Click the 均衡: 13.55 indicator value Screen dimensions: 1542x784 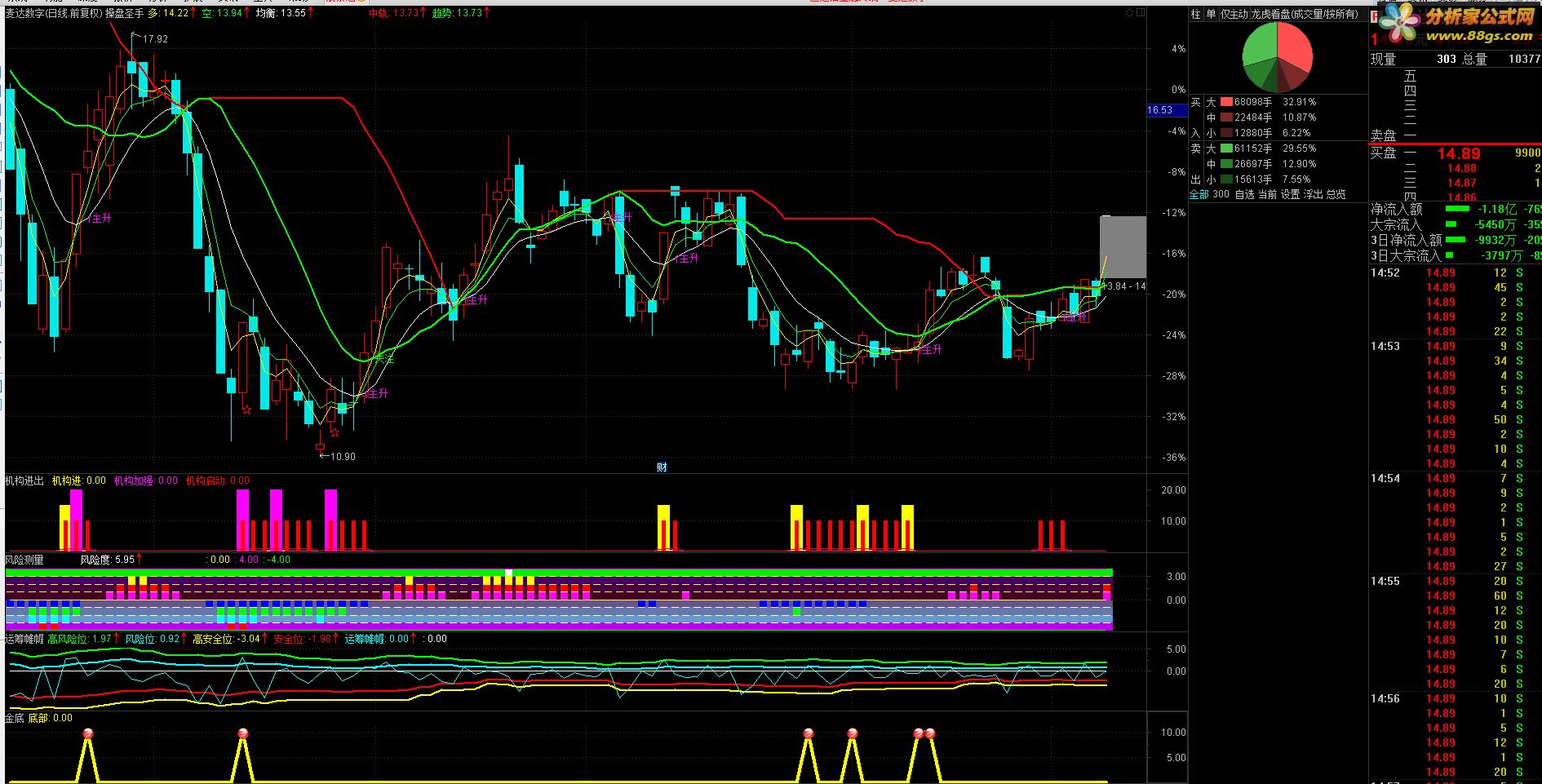(x=281, y=13)
